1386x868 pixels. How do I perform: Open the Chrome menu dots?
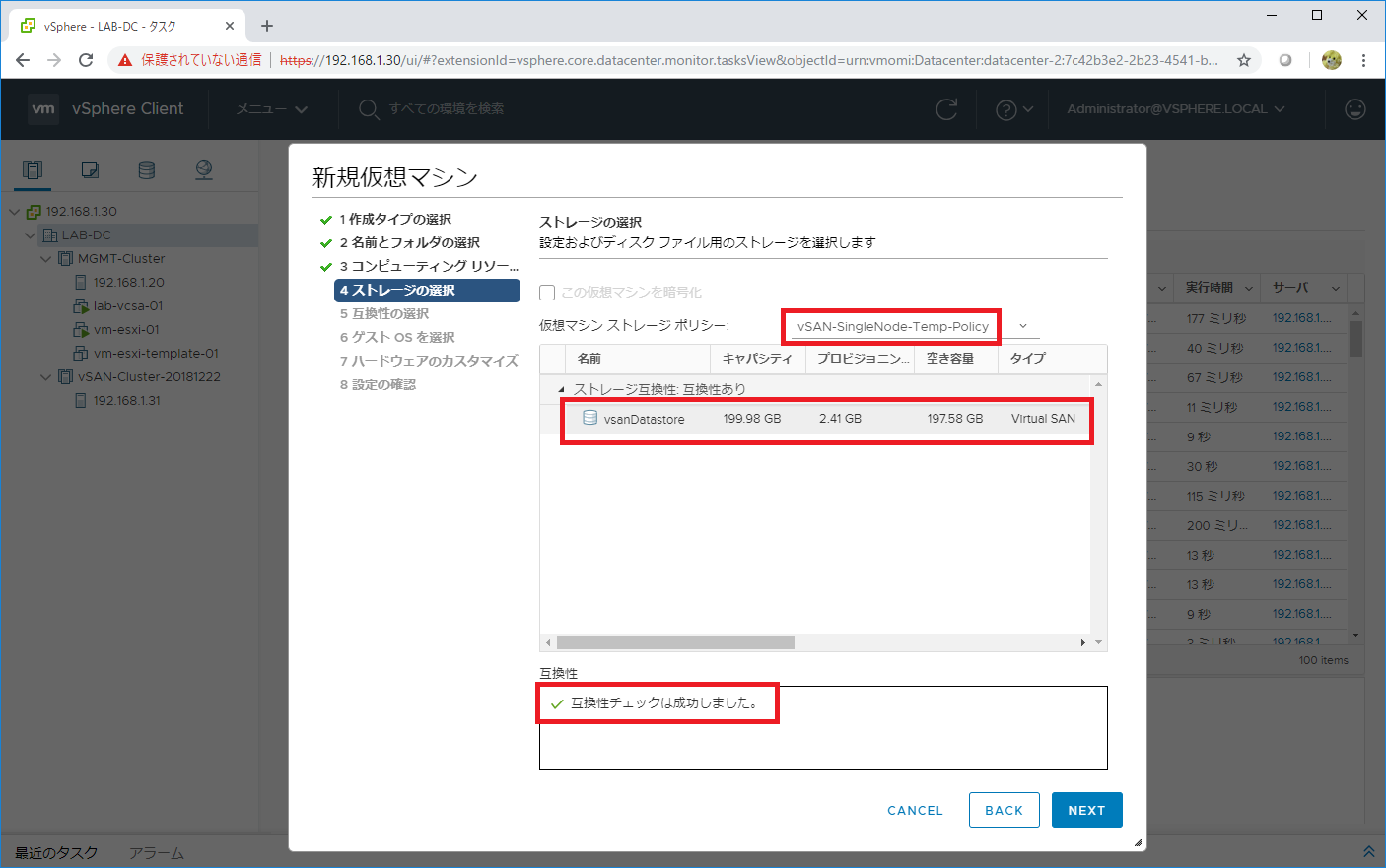click(x=1363, y=60)
